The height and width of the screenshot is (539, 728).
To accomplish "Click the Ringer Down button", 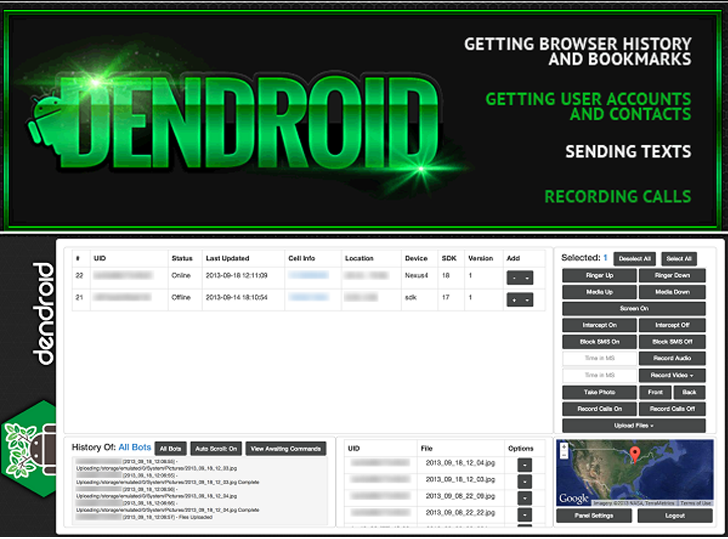I will [672, 275].
